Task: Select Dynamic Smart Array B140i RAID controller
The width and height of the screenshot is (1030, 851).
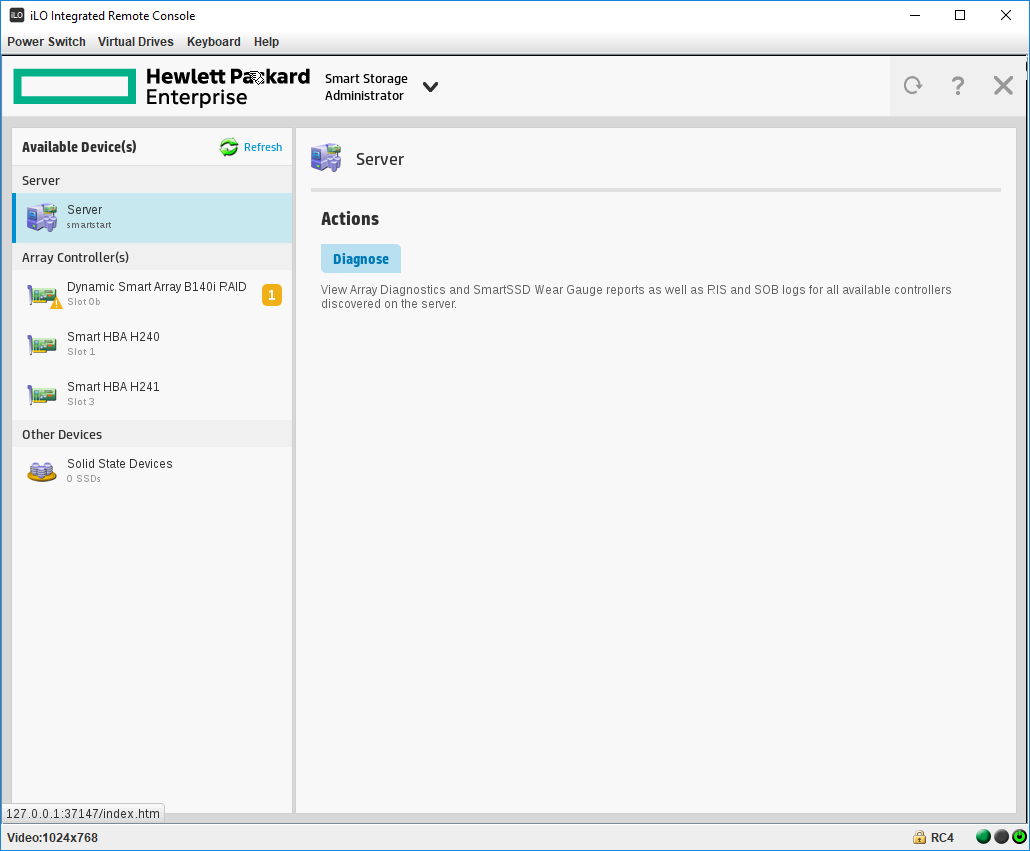Action: pyautogui.click(x=152, y=294)
